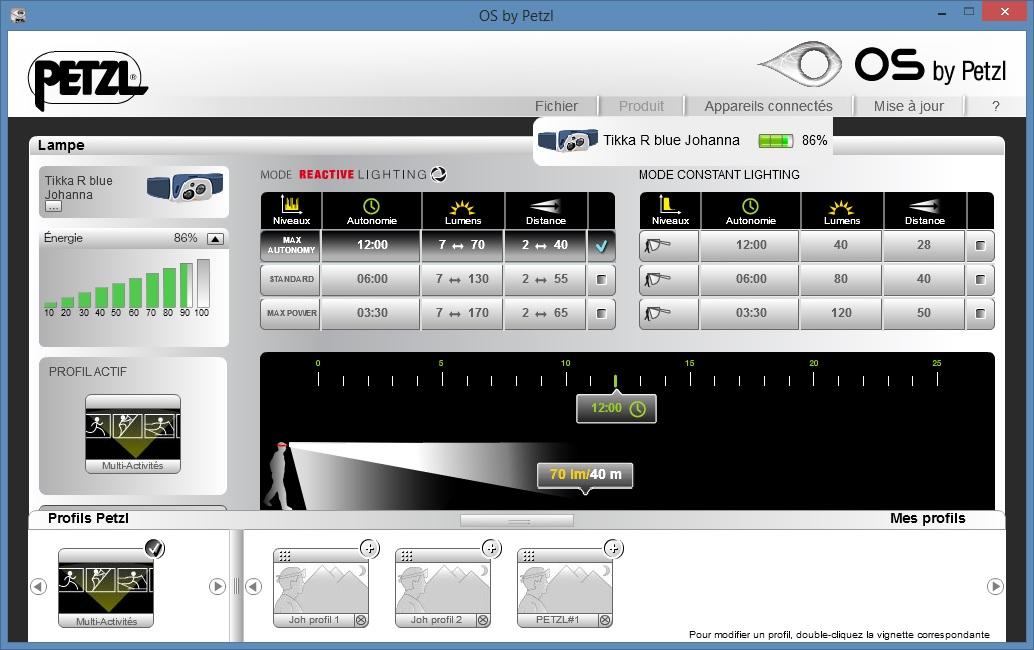Open the Fichier menu

point(556,106)
